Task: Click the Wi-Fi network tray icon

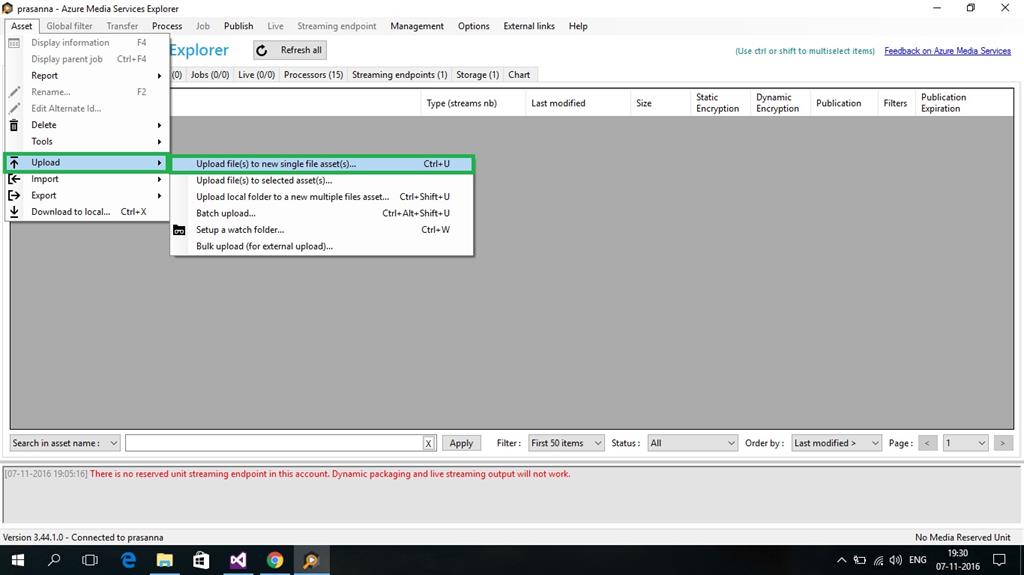Action: coord(878,560)
